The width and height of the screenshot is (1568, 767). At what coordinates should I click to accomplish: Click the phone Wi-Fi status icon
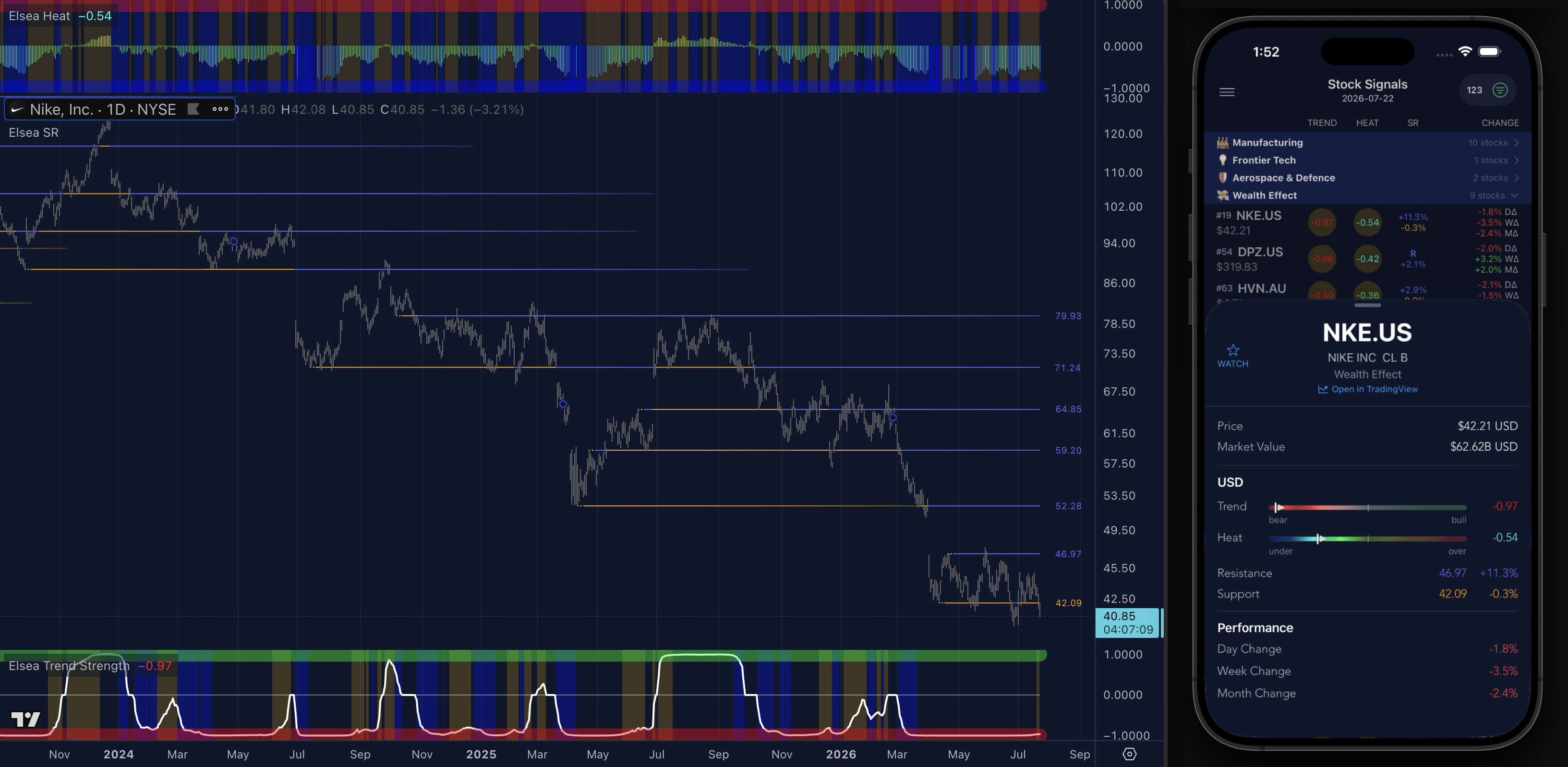click(1465, 52)
